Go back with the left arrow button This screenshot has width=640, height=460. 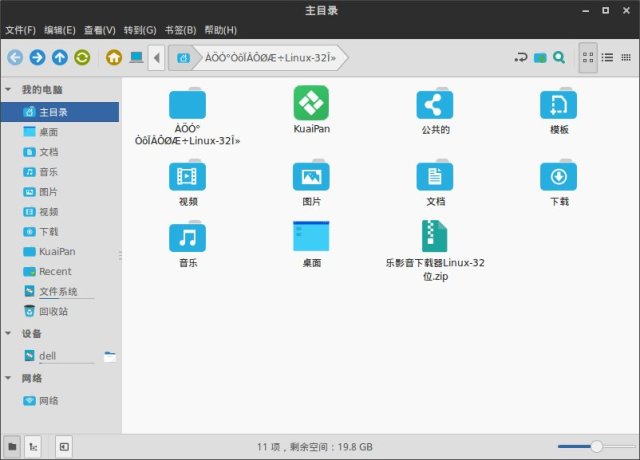tap(15, 58)
